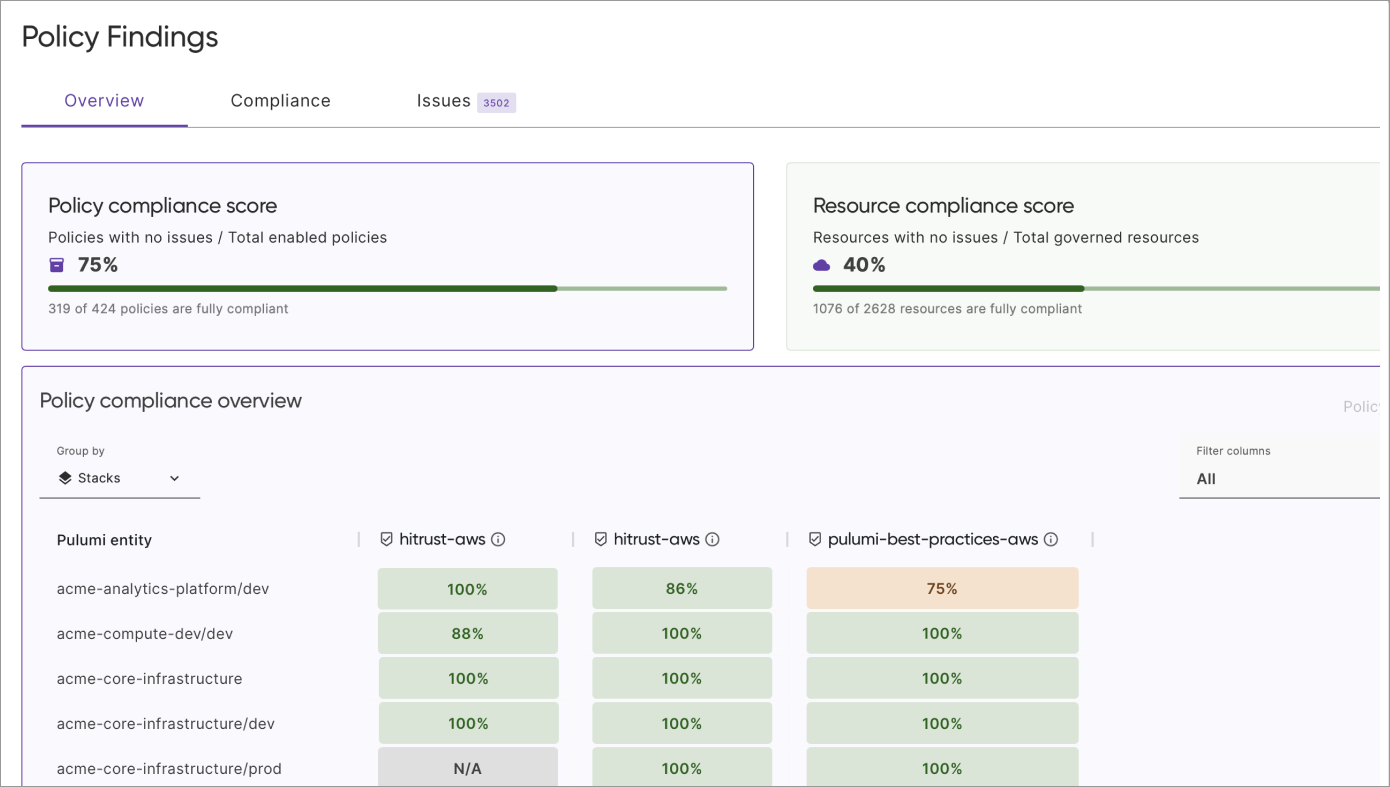Select the N/A cell for acme-core-infrastructure/prod
Image resolution: width=1390 pixels, height=787 pixels.
click(467, 767)
